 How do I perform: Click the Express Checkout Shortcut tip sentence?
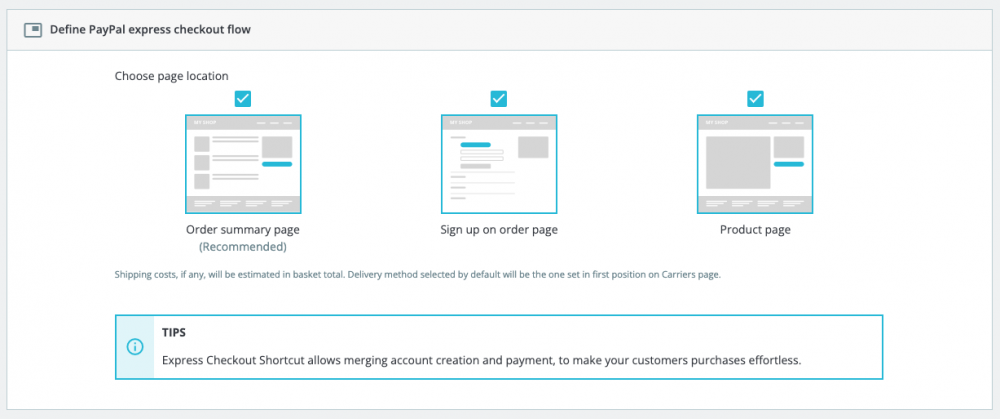[482, 360]
